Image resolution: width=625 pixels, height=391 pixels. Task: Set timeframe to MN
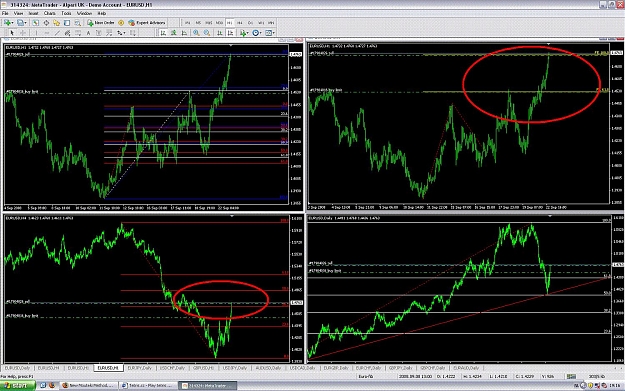pyautogui.click(x=271, y=23)
